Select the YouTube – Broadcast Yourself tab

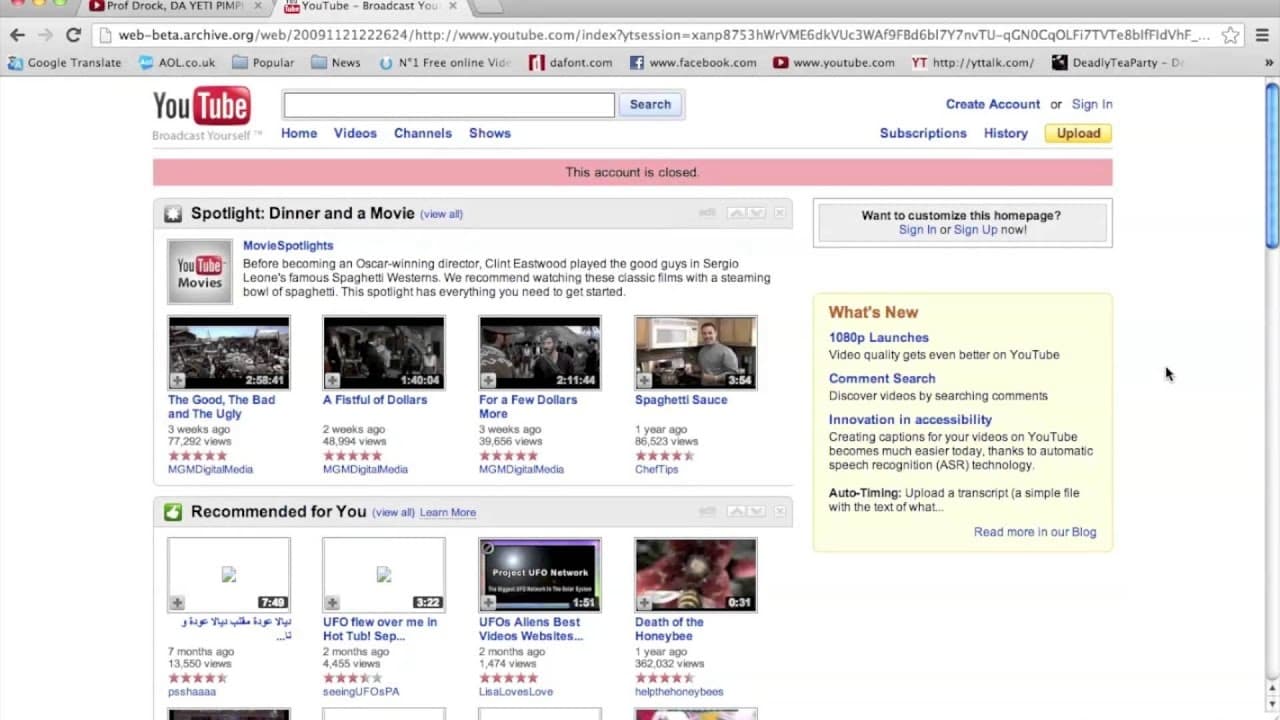pos(370,7)
